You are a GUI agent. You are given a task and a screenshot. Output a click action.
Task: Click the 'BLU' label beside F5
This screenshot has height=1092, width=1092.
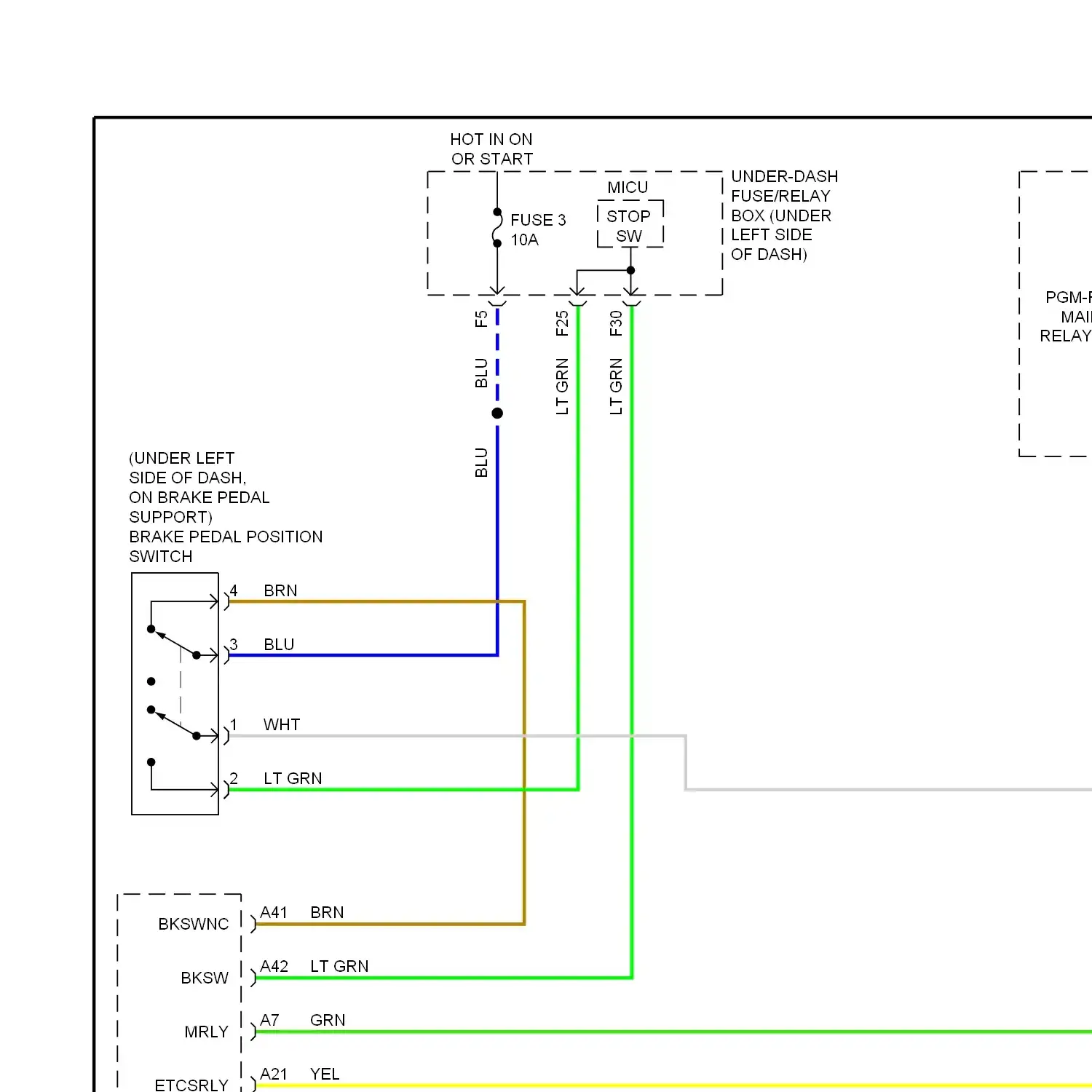(481, 373)
